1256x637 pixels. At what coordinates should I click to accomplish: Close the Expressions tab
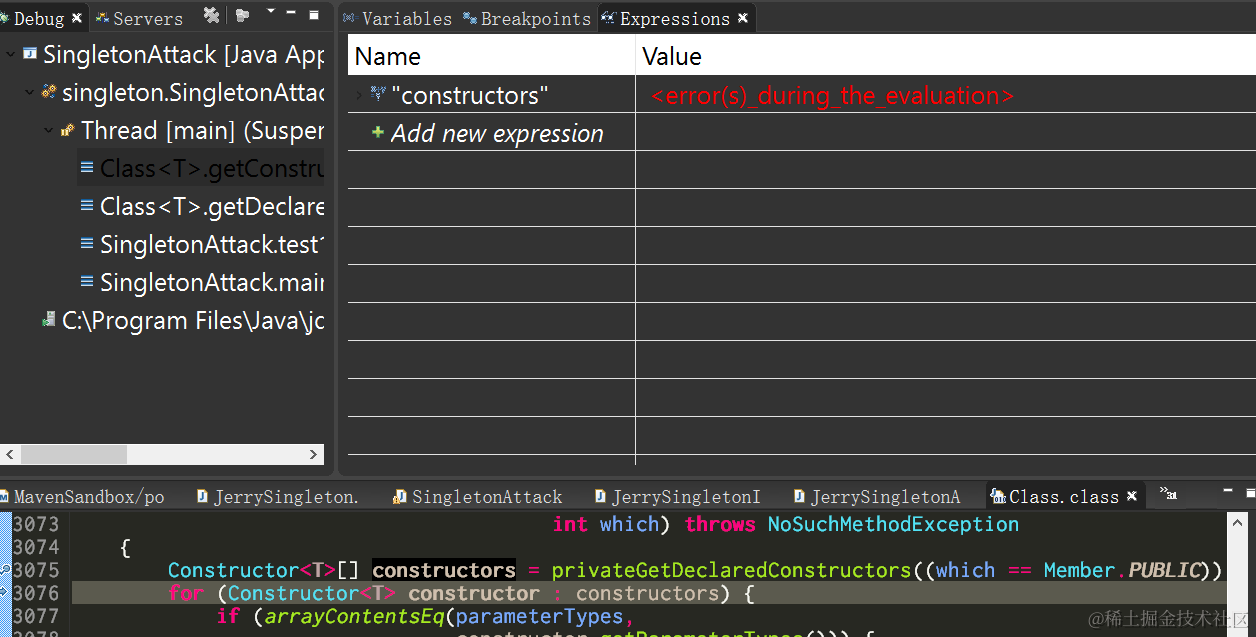pos(743,18)
